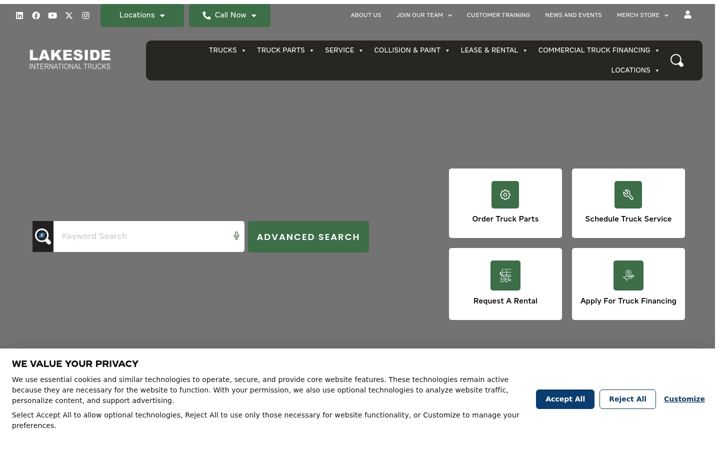Click the keyword search magnifier icon
This screenshot has width=720, height=450.
43,236
